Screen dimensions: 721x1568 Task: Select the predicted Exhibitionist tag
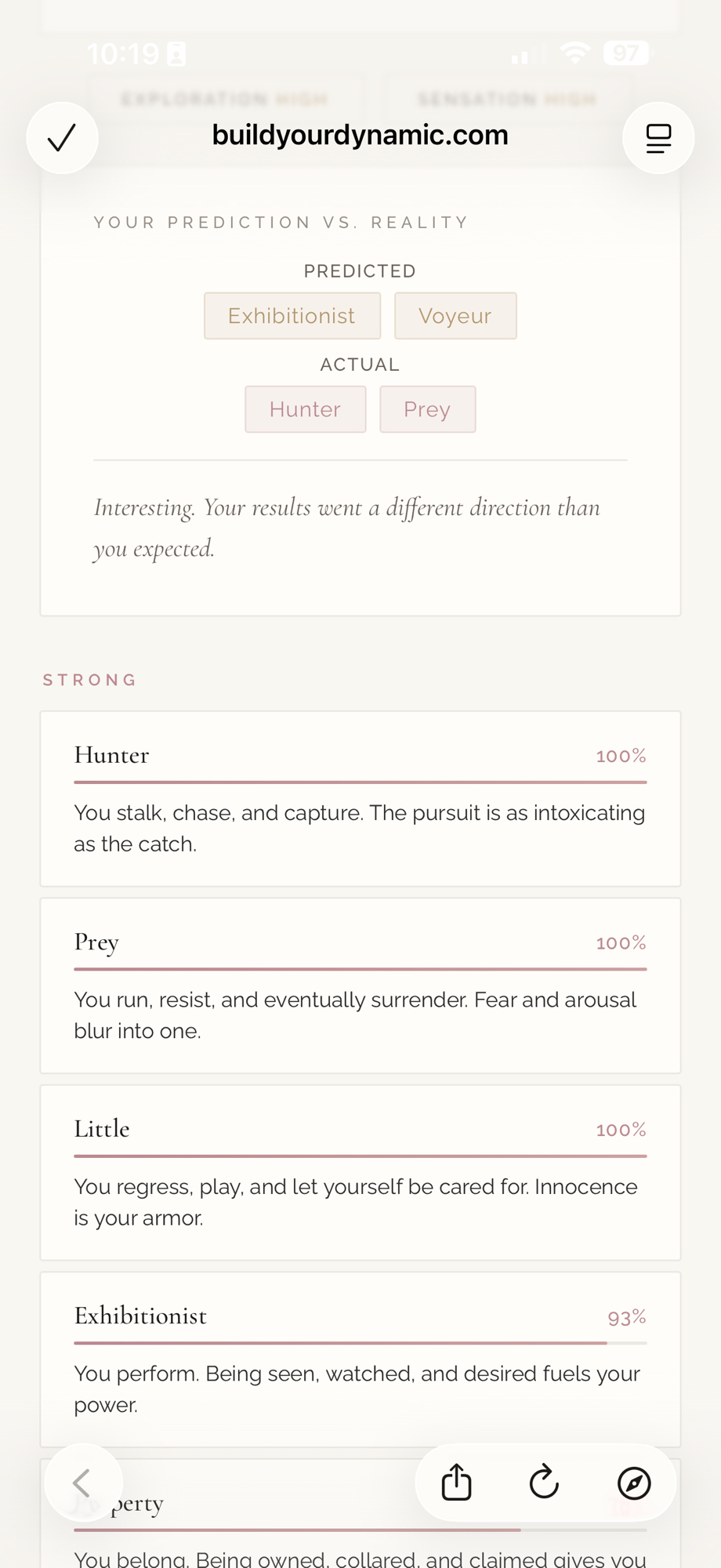point(292,316)
